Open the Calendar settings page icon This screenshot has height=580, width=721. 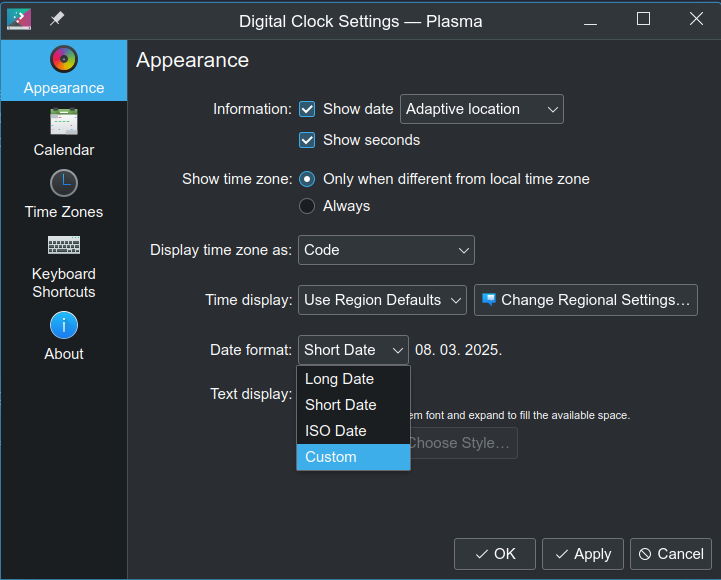pos(64,121)
